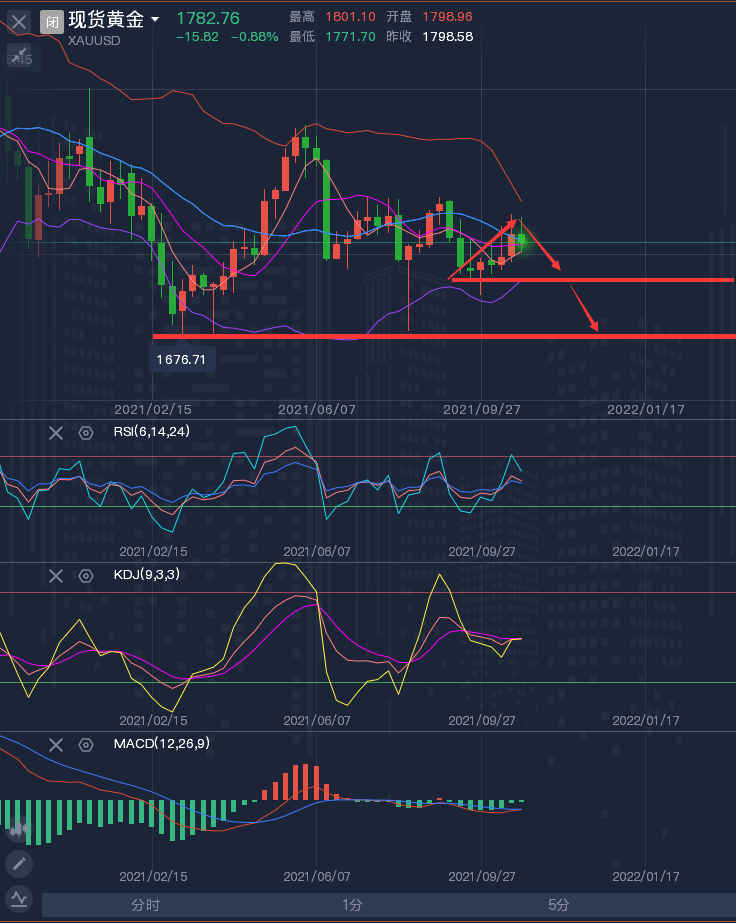Select the pencil drawing tool

(19, 863)
